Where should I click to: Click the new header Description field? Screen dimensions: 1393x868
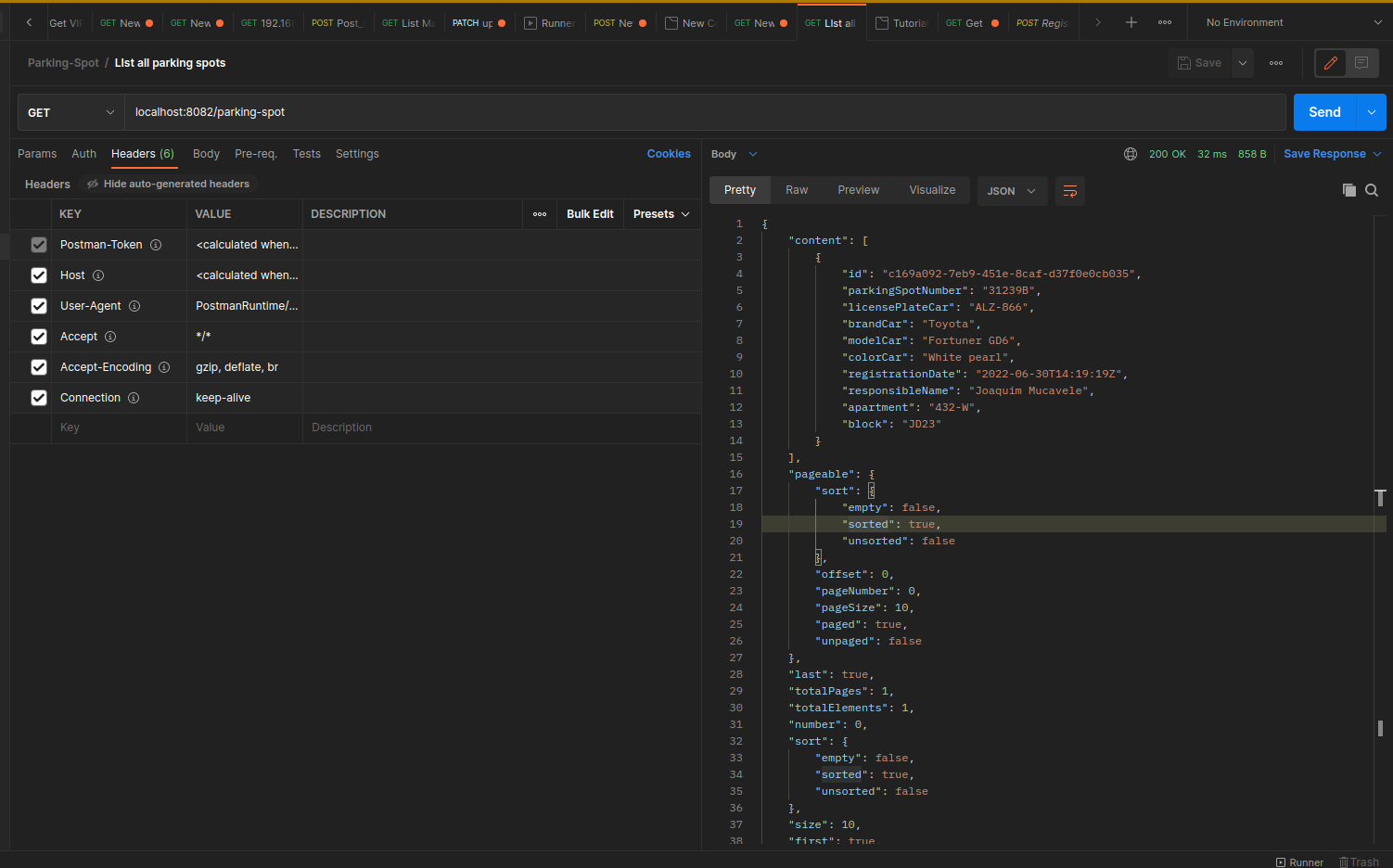click(x=502, y=428)
